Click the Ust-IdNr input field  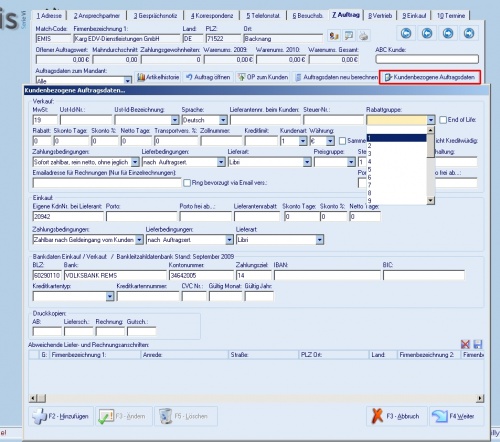[86, 120]
